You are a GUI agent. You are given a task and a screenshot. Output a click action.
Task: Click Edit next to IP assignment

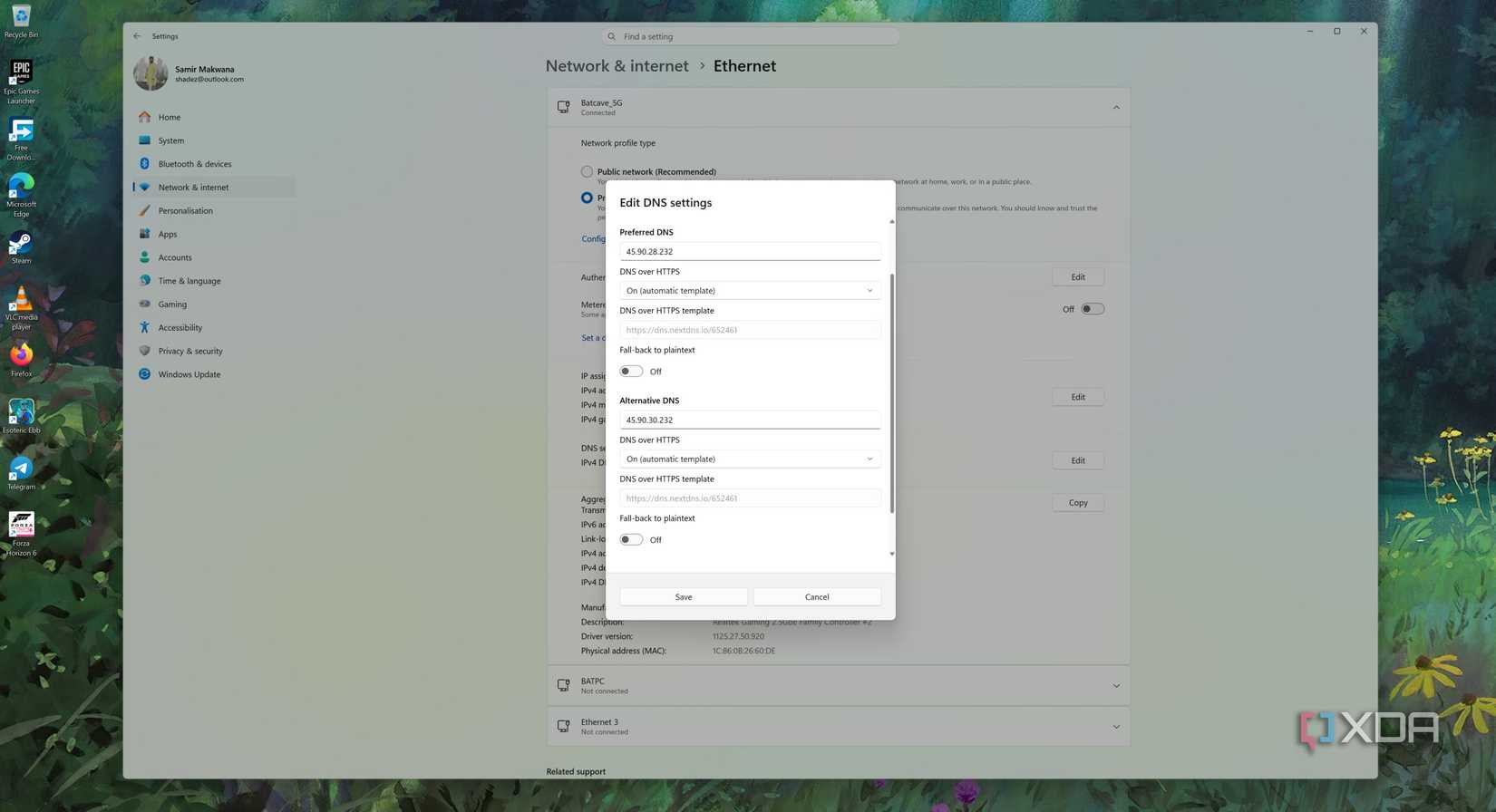point(1078,397)
